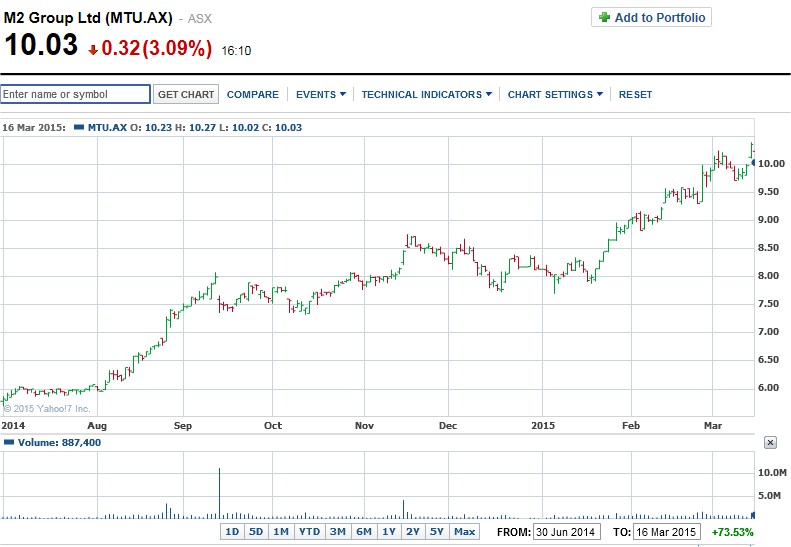The width and height of the screenshot is (791, 547).
Task: Select the 1D time range
Action: (x=231, y=531)
